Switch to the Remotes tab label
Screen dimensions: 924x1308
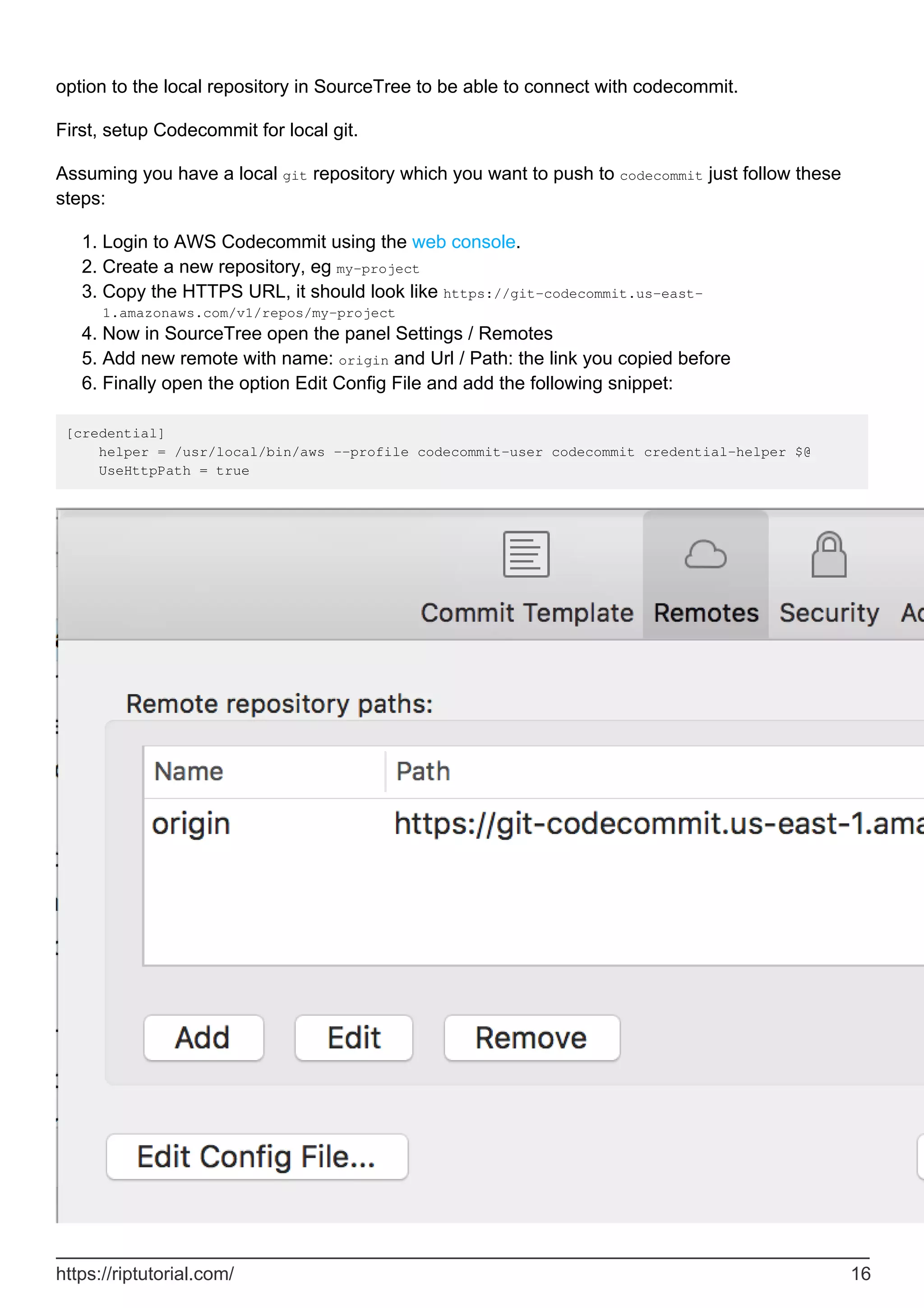706,613
